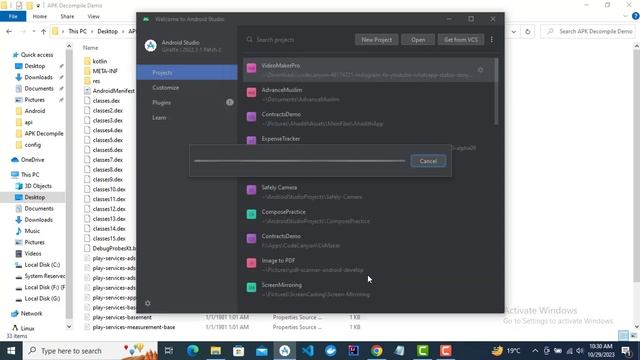
Task: Click the AdvanceMuslim project icon
Action: [251, 92]
